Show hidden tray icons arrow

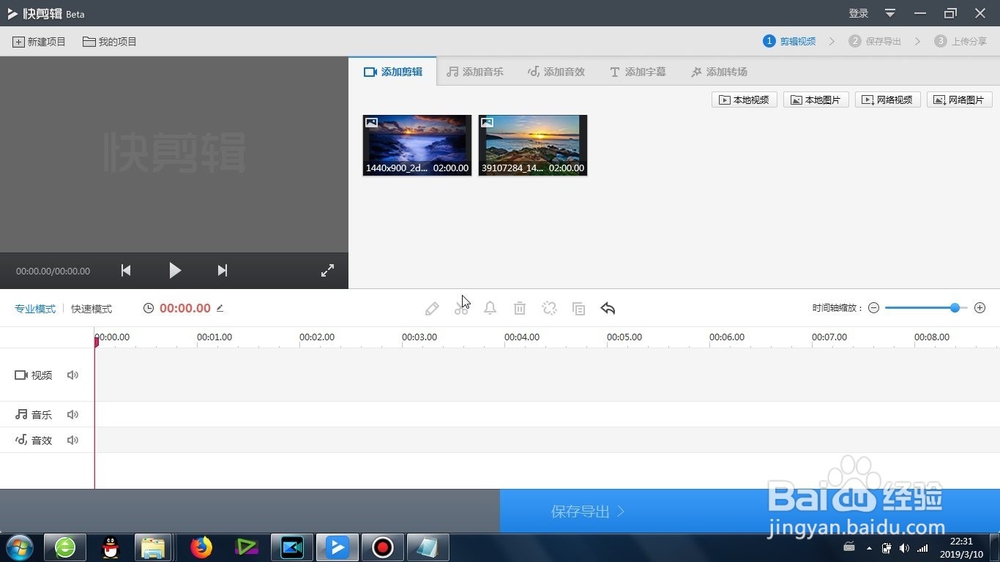pyautogui.click(x=869, y=548)
